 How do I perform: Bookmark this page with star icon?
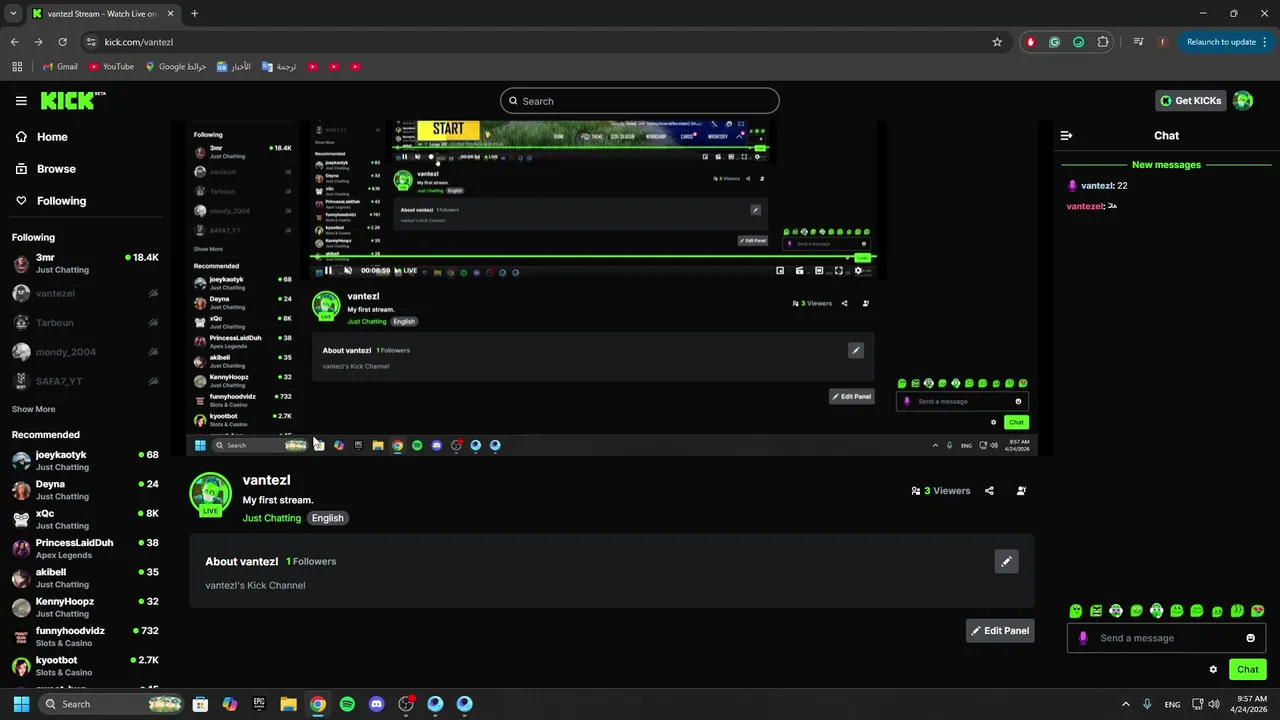(x=997, y=42)
